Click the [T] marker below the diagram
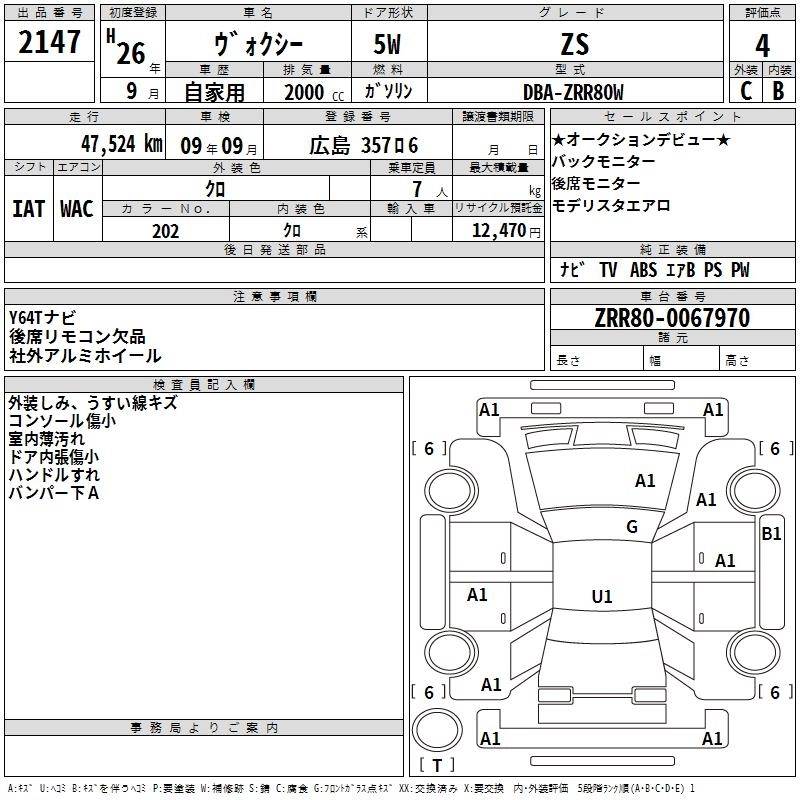The height and width of the screenshot is (800, 800). (437, 765)
